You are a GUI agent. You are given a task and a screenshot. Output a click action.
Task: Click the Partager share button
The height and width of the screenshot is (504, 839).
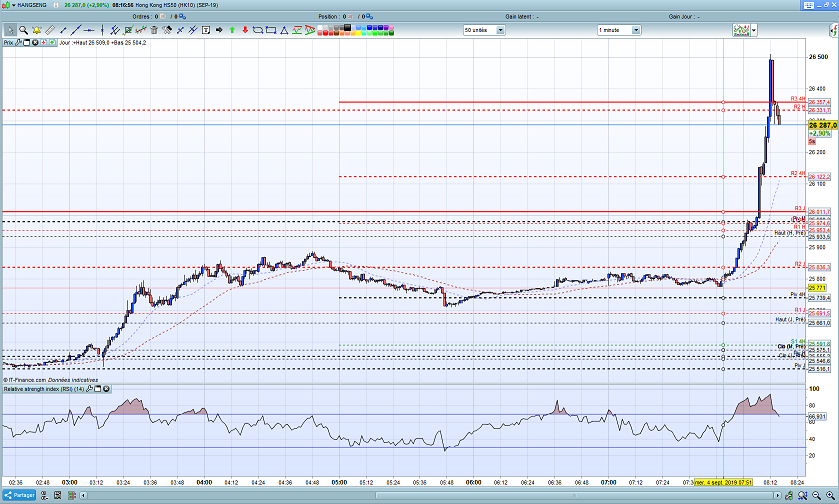click(19, 495)
